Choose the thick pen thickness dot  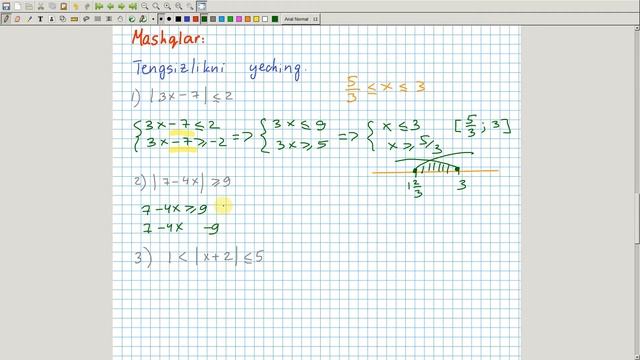coord(169,19)
